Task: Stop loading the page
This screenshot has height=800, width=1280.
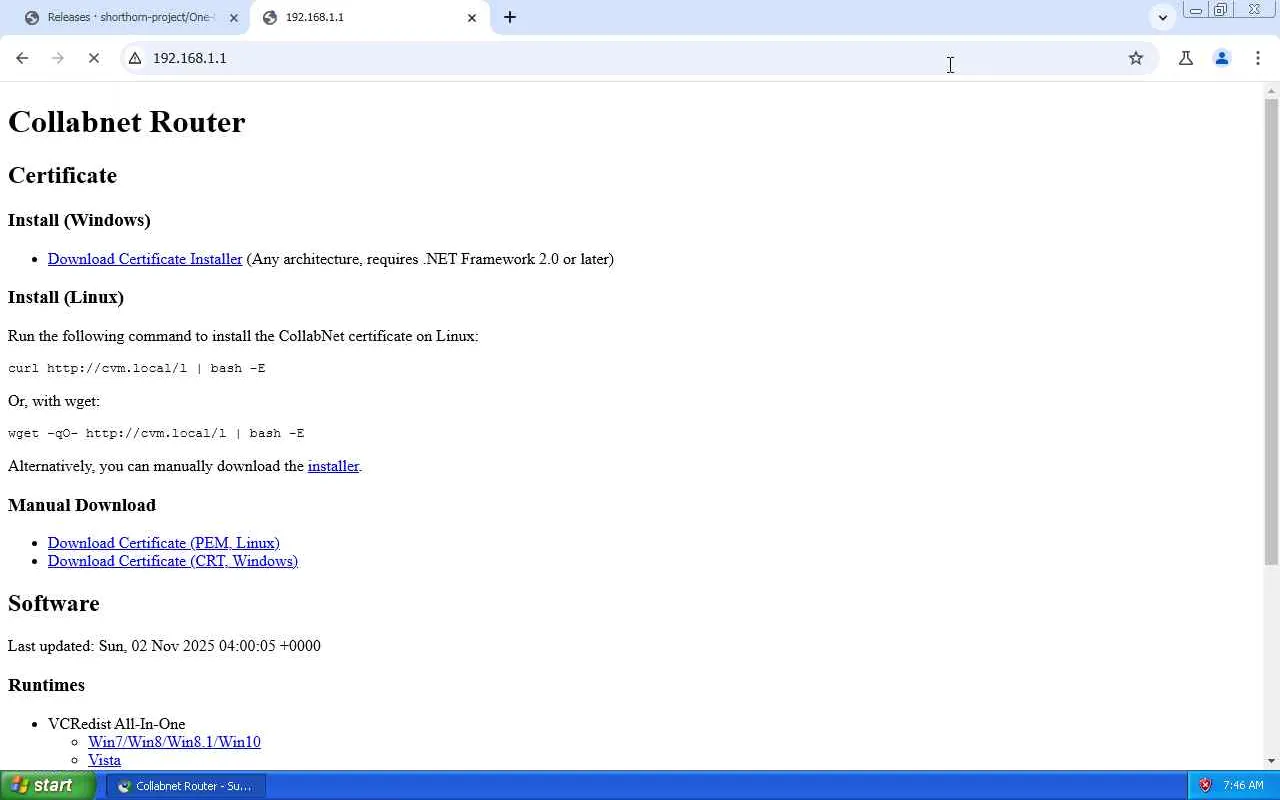Action: click(94, 58)
